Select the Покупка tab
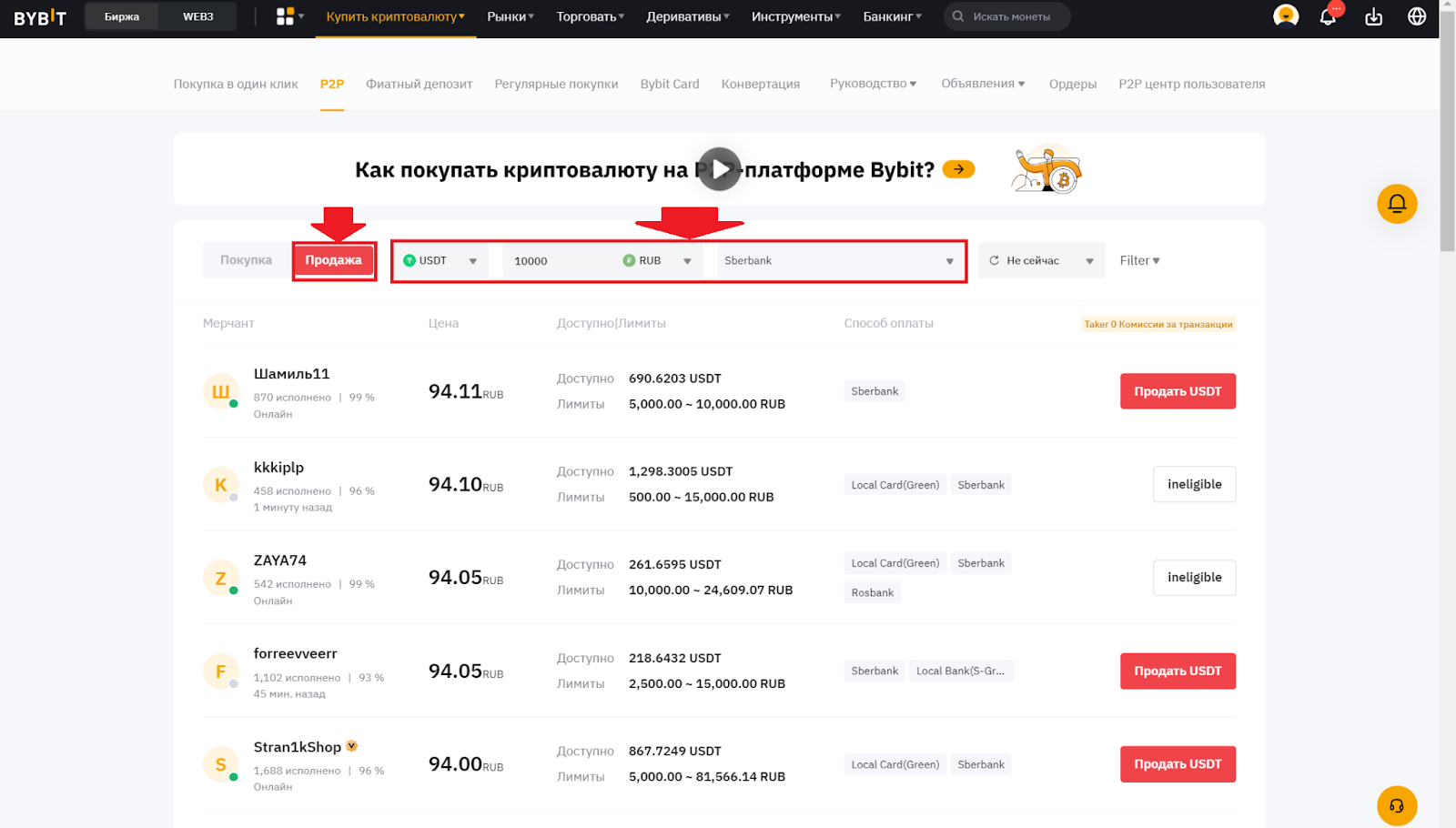 tap(246, 260)
